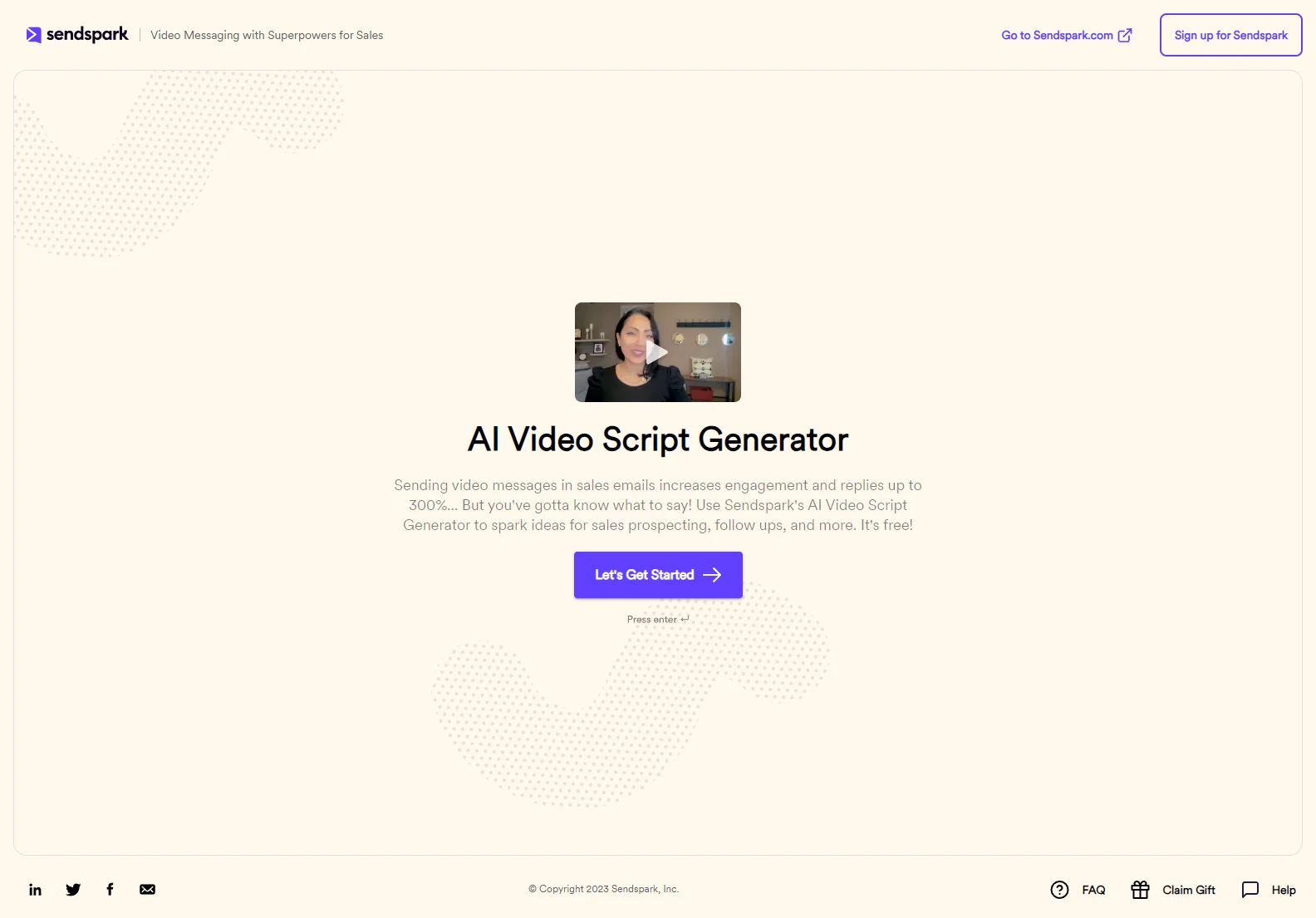Click the description paragraph about sending video messages
This screenshot has height=918, width=1316.
658,505
